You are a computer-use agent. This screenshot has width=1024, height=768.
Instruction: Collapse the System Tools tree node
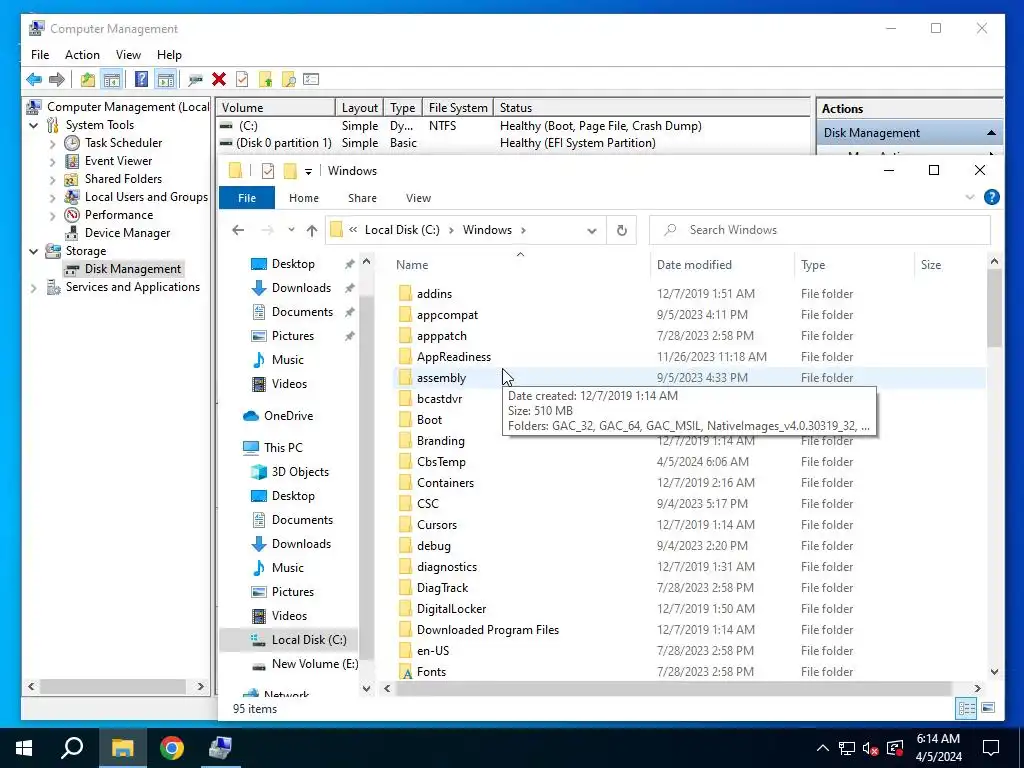34,125
